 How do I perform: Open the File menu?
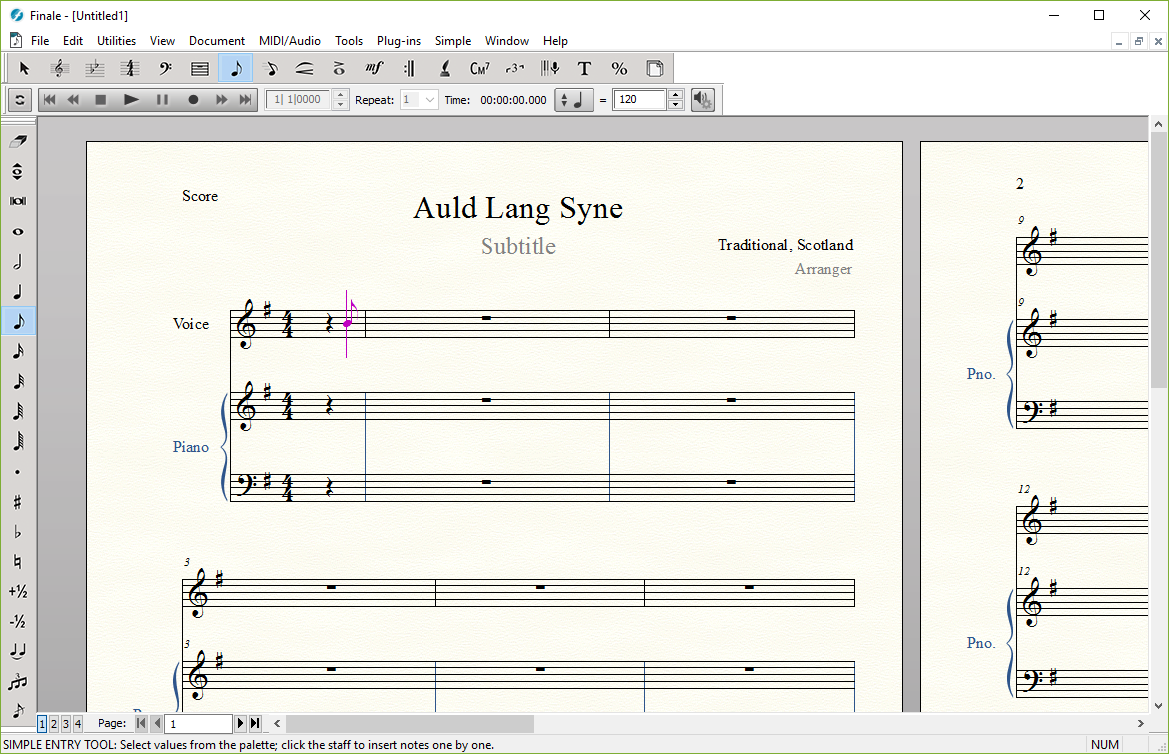coord(40,41)
